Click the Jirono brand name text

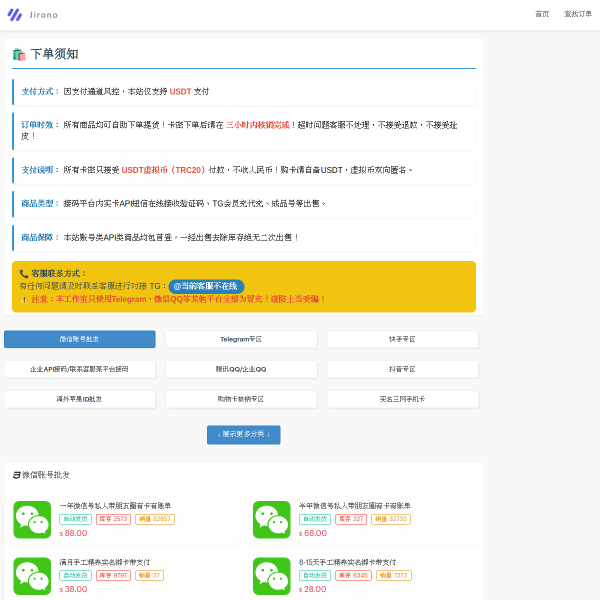(x=43, y=15)
